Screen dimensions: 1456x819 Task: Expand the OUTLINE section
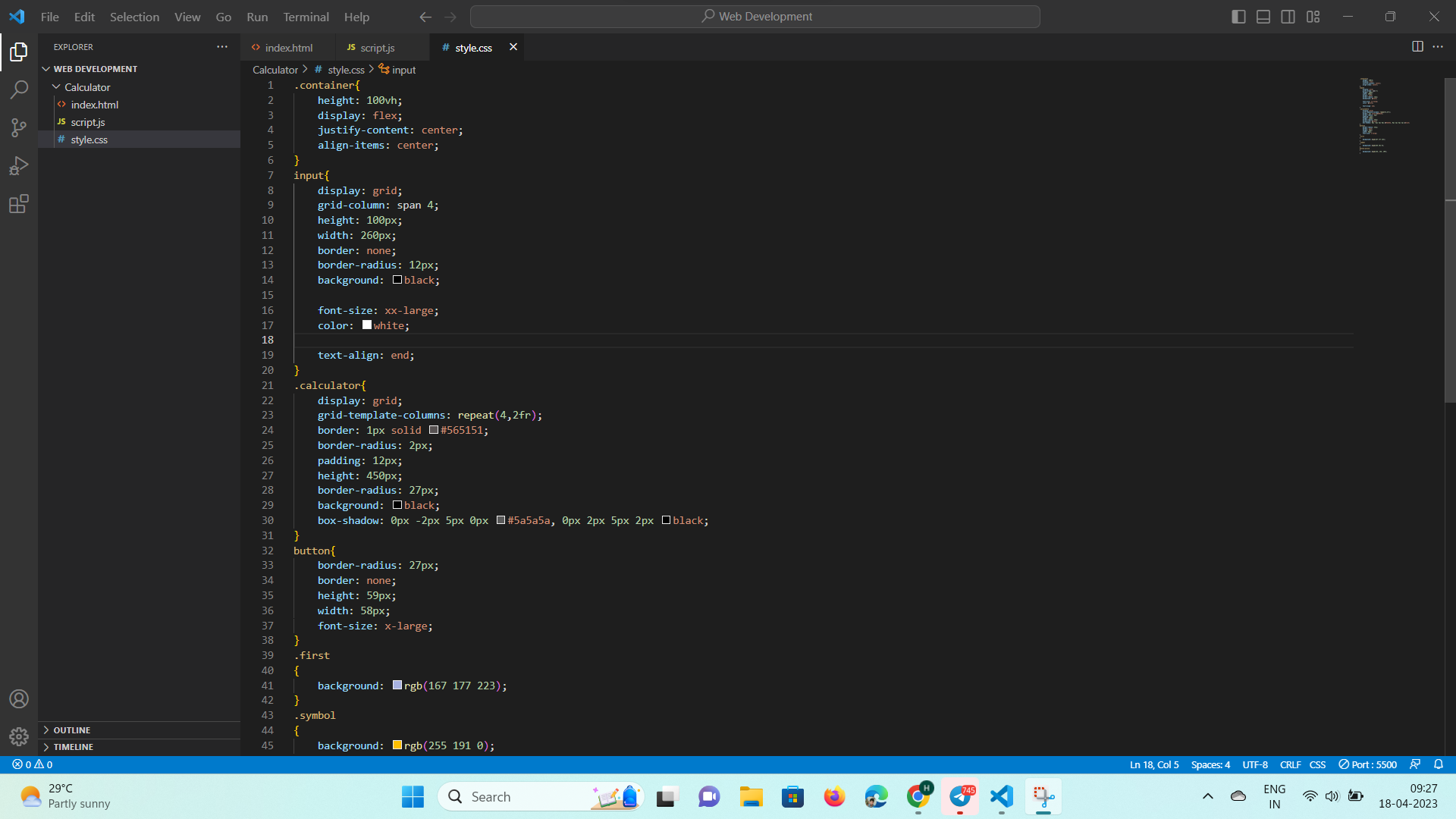click(139, 730)
